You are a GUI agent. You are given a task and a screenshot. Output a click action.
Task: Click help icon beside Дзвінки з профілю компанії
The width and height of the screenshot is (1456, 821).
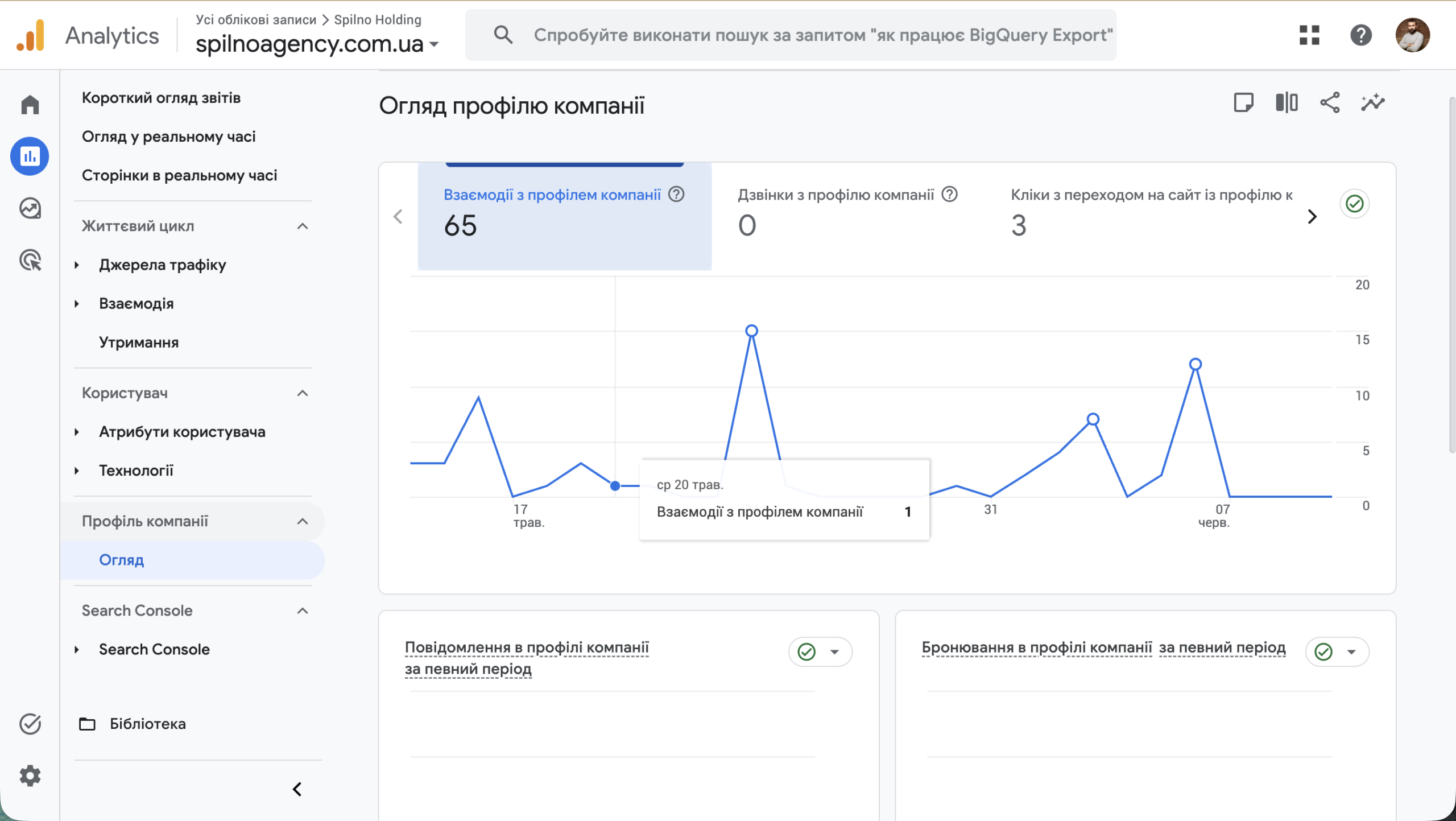tap(950, 195)
